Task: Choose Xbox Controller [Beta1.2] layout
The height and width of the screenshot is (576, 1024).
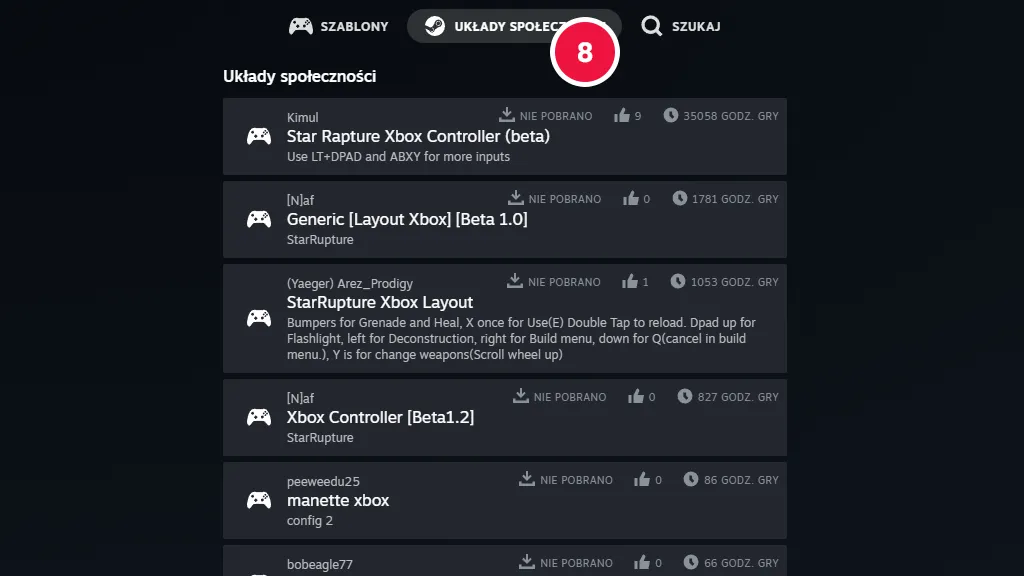Action: [x=504, y=417]
